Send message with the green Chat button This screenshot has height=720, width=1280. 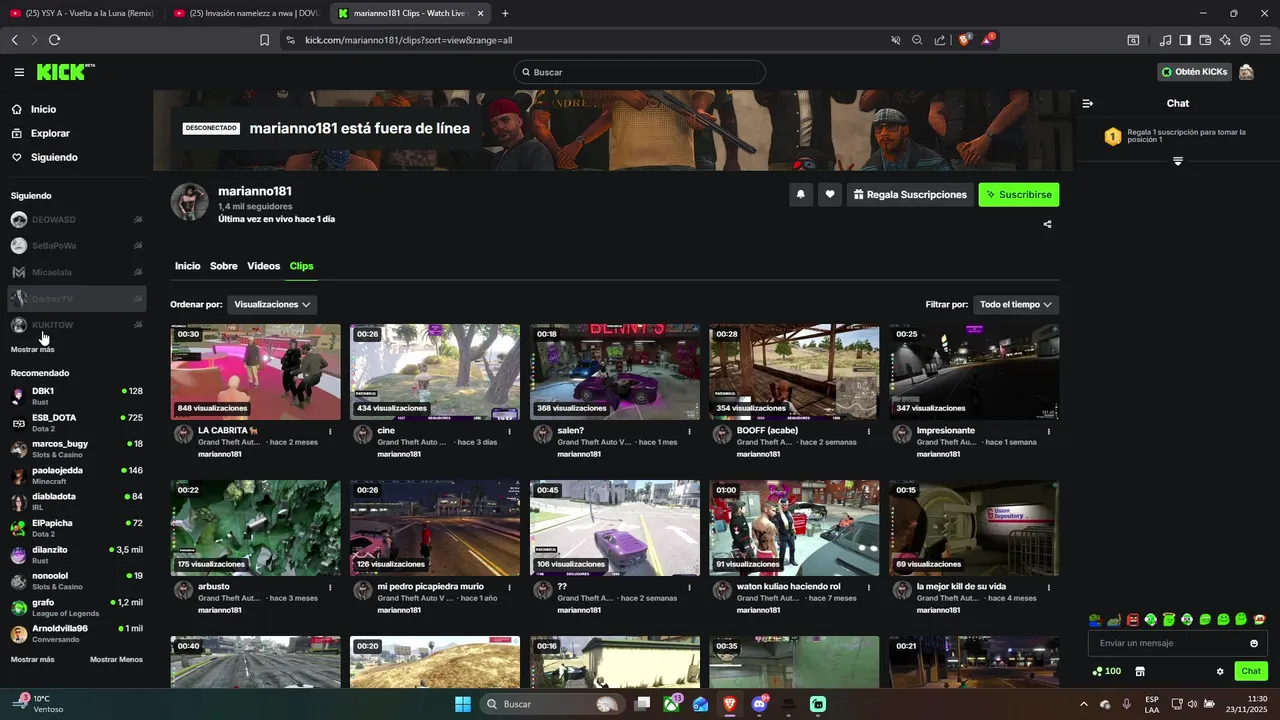coord(1251,671)
